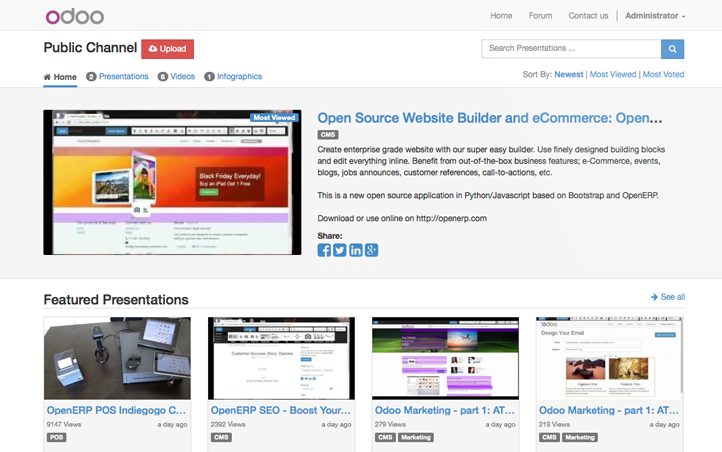Open Odoo Marketing title with 279 Views

(445, 410)
